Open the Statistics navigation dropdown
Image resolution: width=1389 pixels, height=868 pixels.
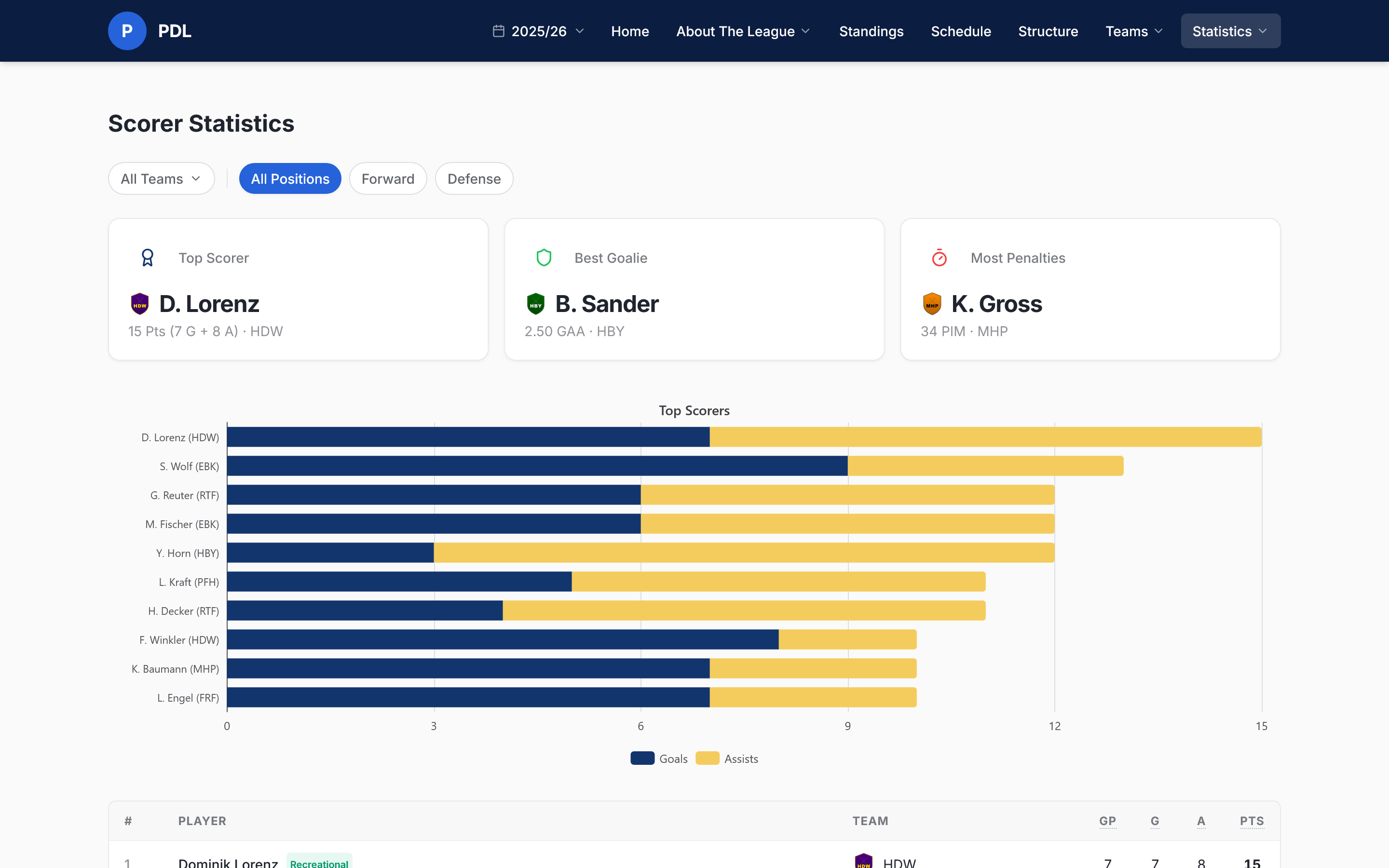click(x=1230, y=31)
